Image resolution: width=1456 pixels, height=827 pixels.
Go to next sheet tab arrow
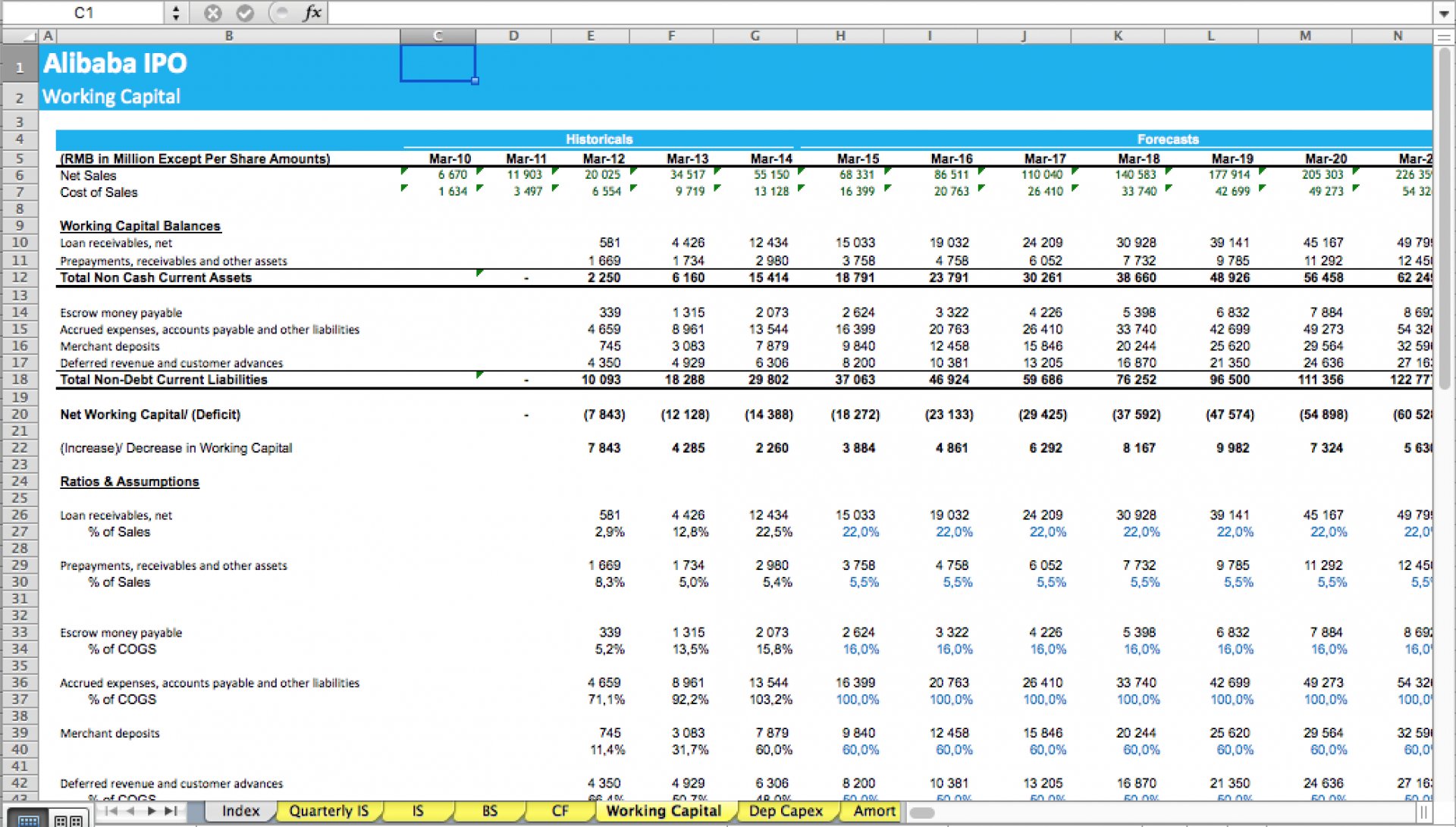151,811
